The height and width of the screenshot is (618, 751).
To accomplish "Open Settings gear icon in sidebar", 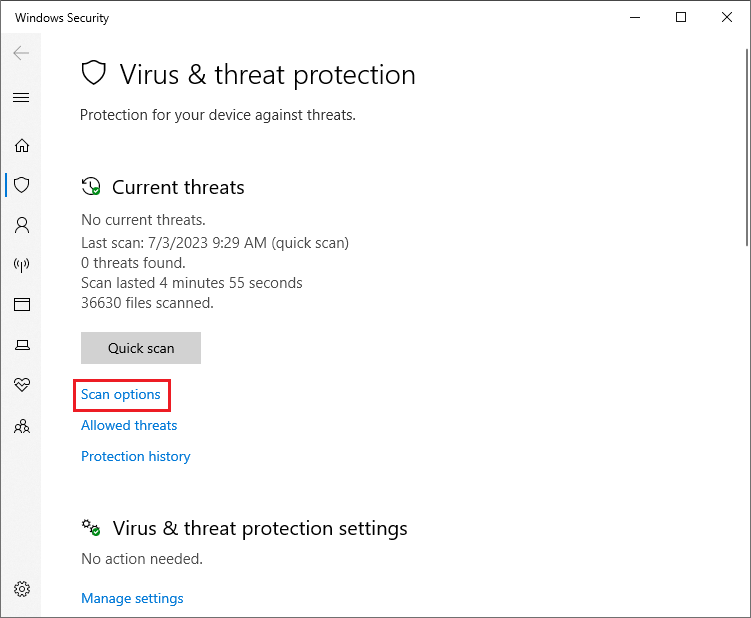I will [x=22, y=589].
